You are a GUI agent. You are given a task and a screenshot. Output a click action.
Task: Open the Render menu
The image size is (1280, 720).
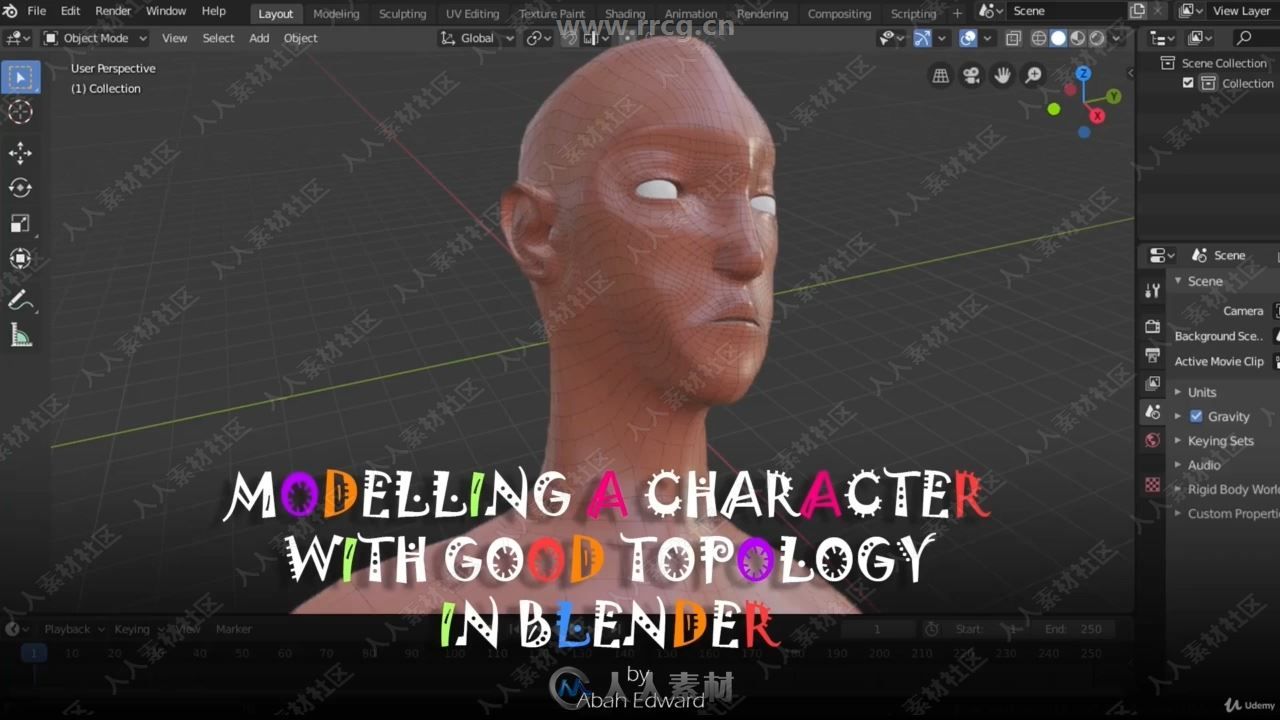click(113, 11)
